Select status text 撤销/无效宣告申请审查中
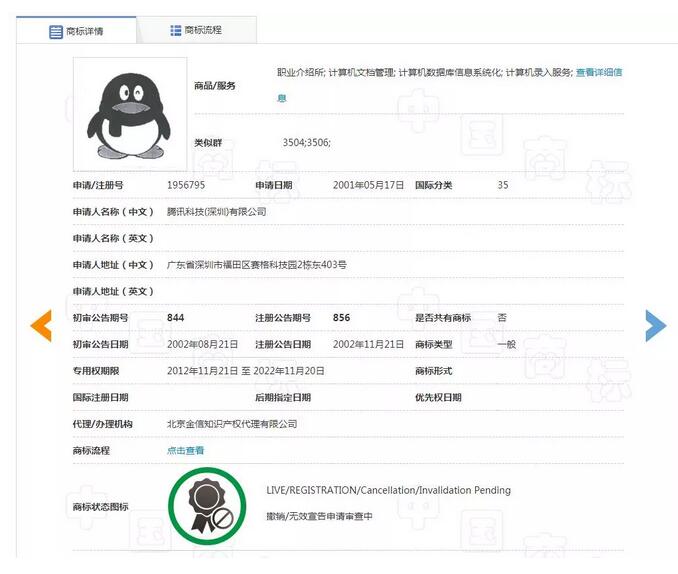The image size is (678, 574). tap(319, 516)
